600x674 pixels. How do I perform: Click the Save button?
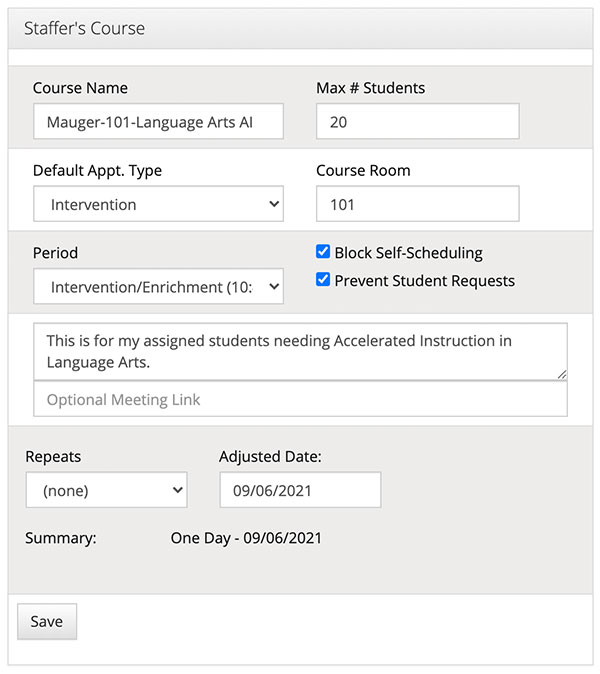(x=47, y=622)
